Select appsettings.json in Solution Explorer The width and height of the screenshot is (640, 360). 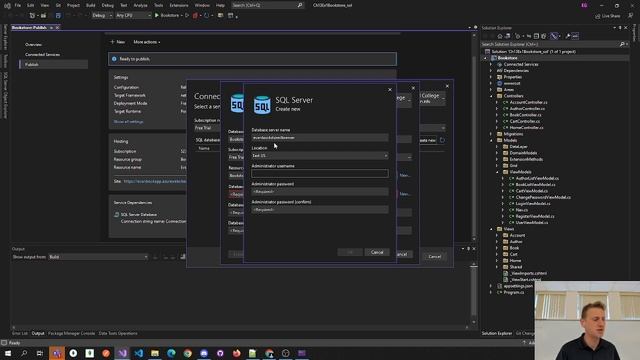pos(518,286)
